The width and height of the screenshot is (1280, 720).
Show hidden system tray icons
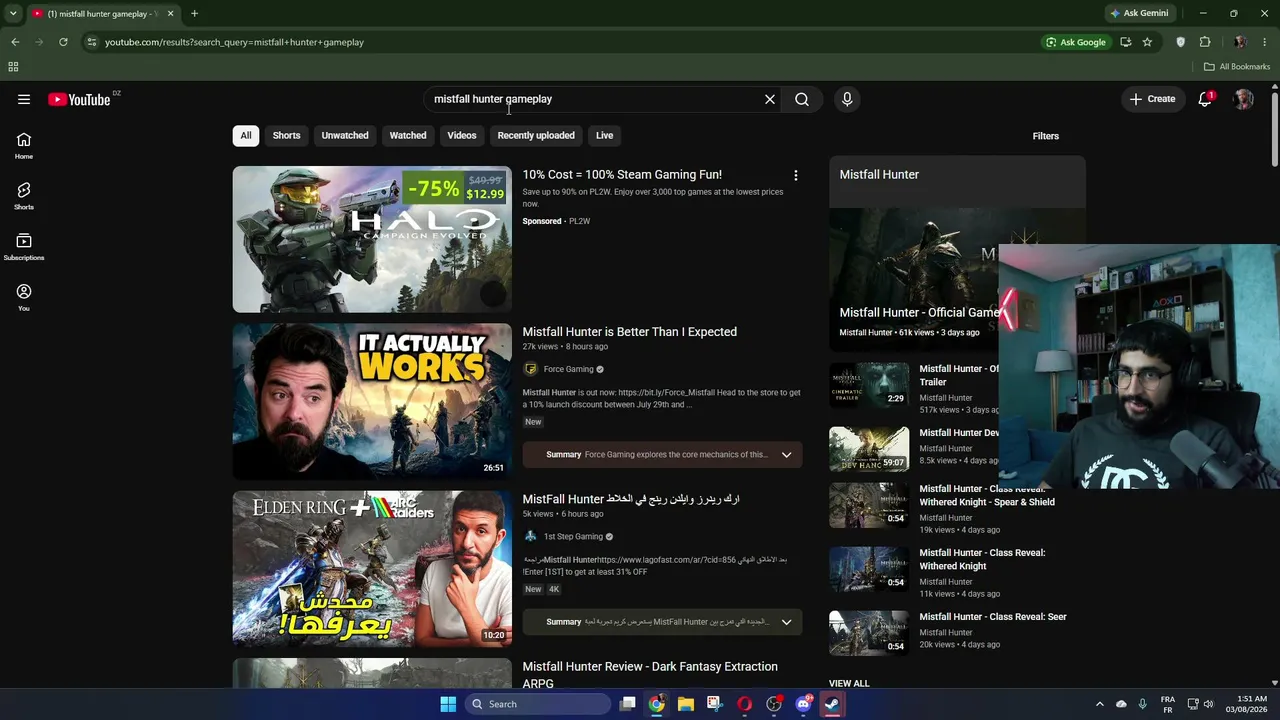[x=1100, y=704]
